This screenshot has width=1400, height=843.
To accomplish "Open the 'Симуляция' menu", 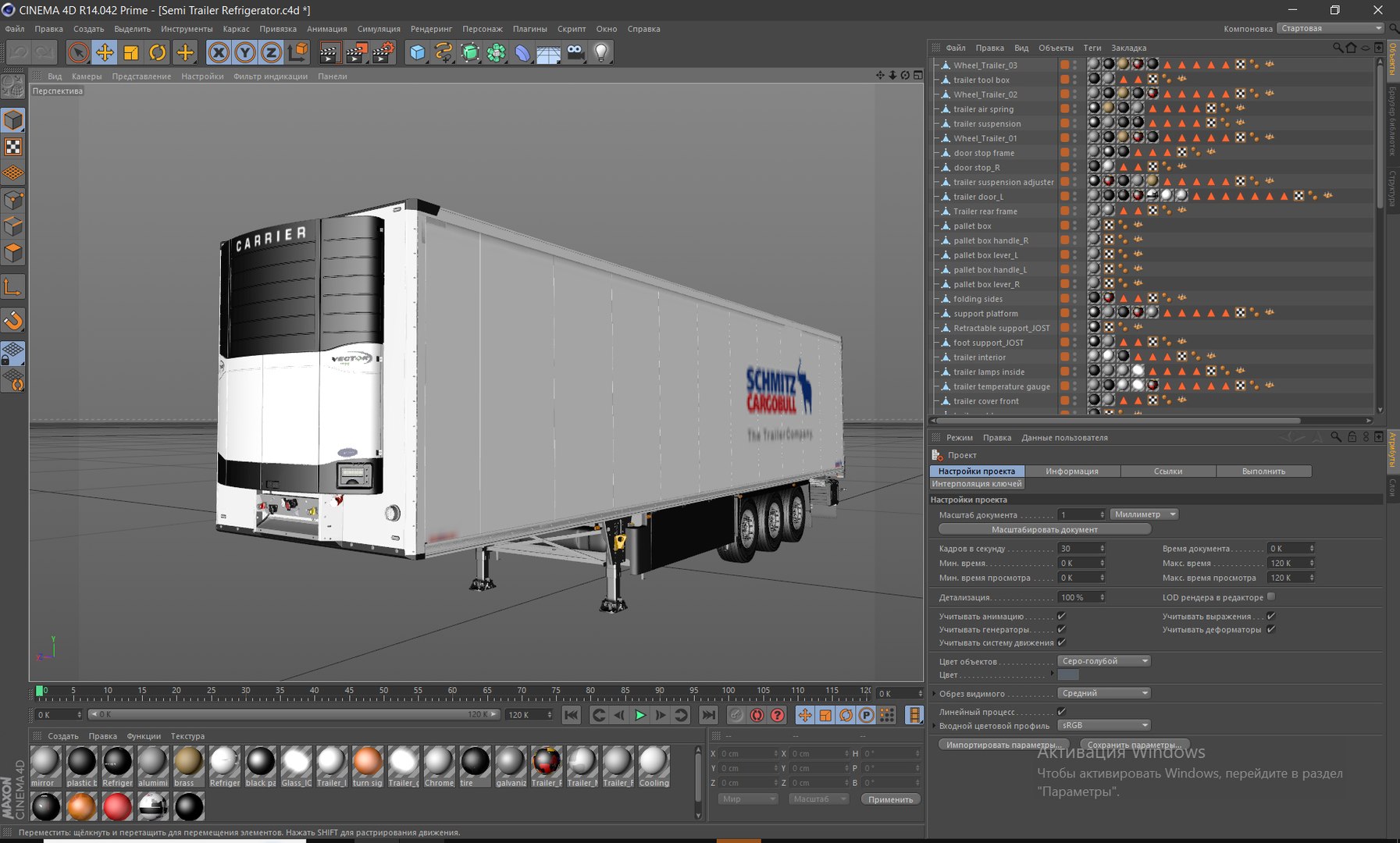I will tap(379, 29).
